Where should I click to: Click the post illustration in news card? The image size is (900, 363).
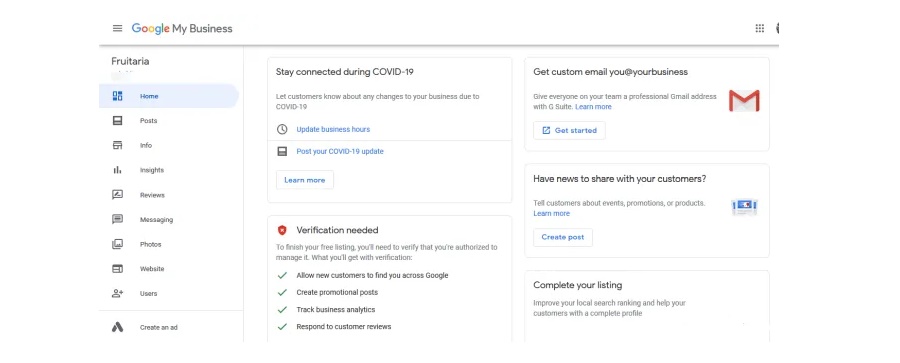[744, 207]
